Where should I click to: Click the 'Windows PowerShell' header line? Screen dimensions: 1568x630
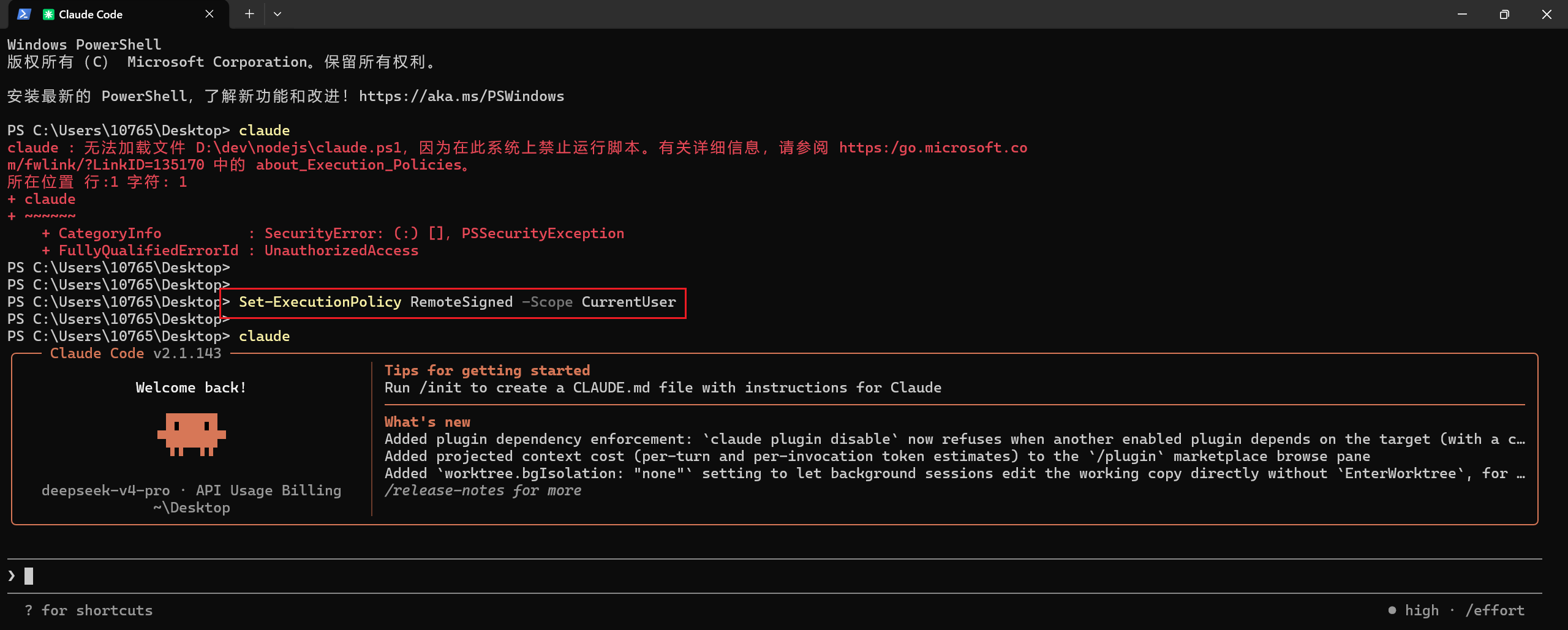[85, 45]
